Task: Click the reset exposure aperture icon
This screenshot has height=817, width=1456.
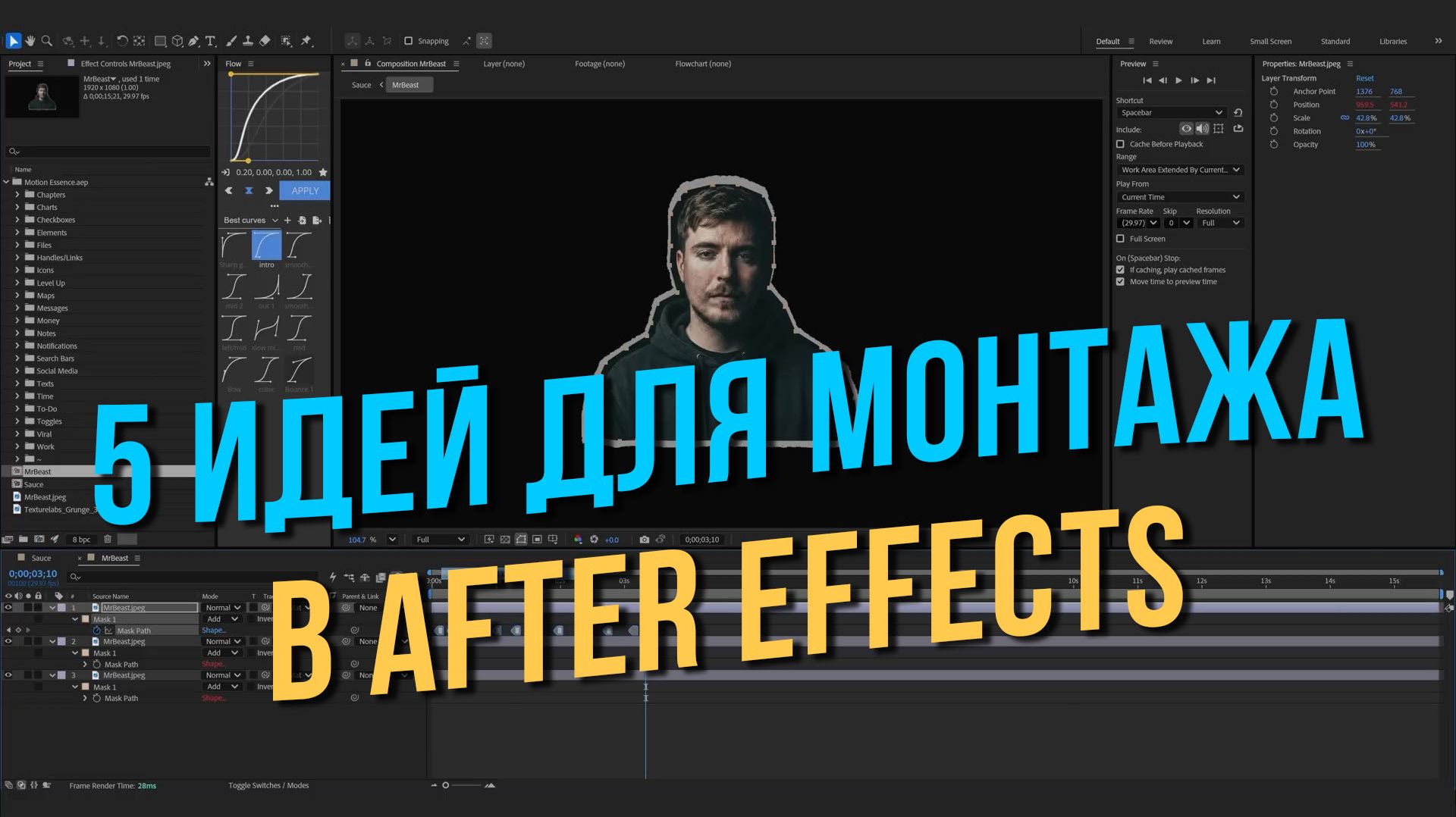Action: pyautogui.click(x=594, y=540)
